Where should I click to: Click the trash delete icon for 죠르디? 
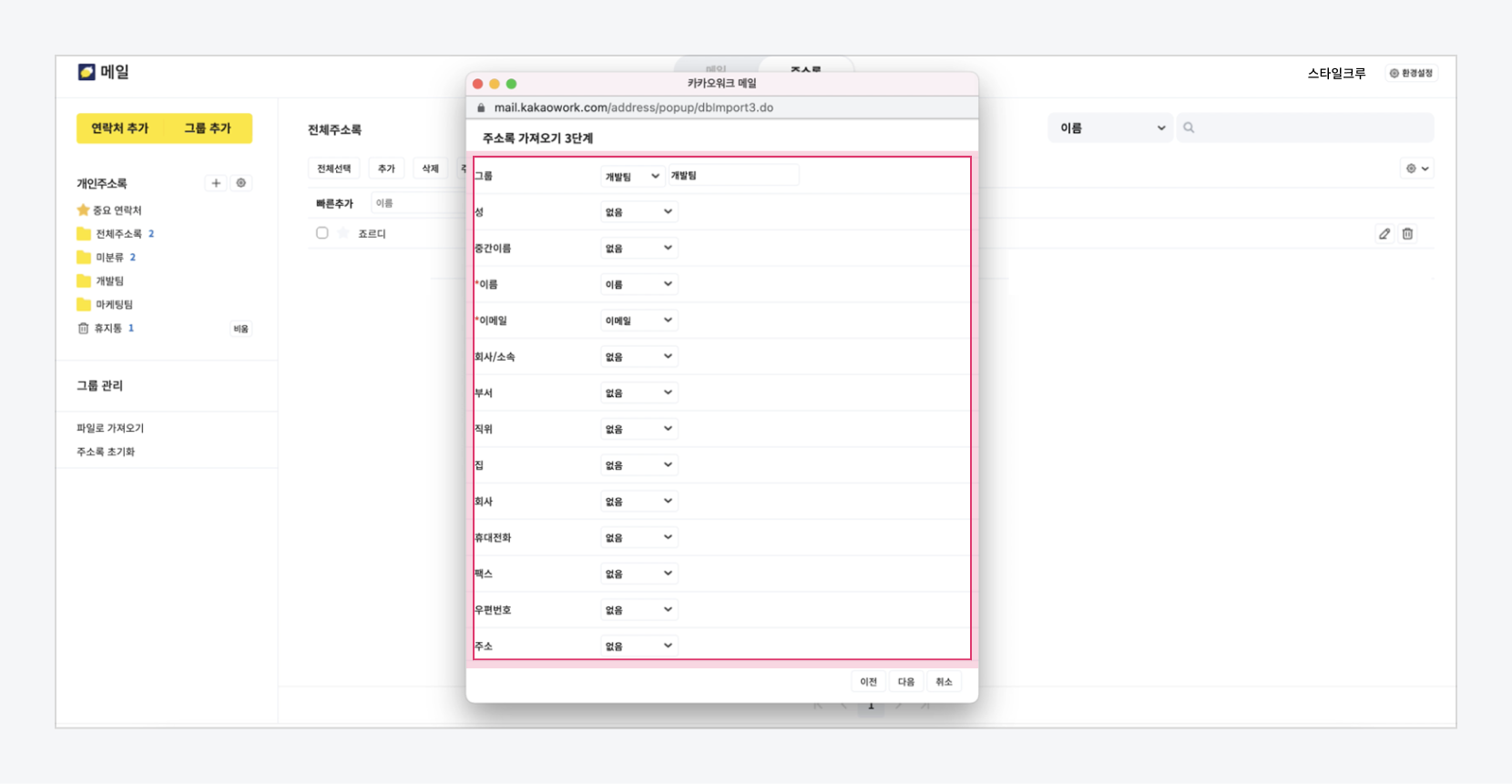(1407, 234)
